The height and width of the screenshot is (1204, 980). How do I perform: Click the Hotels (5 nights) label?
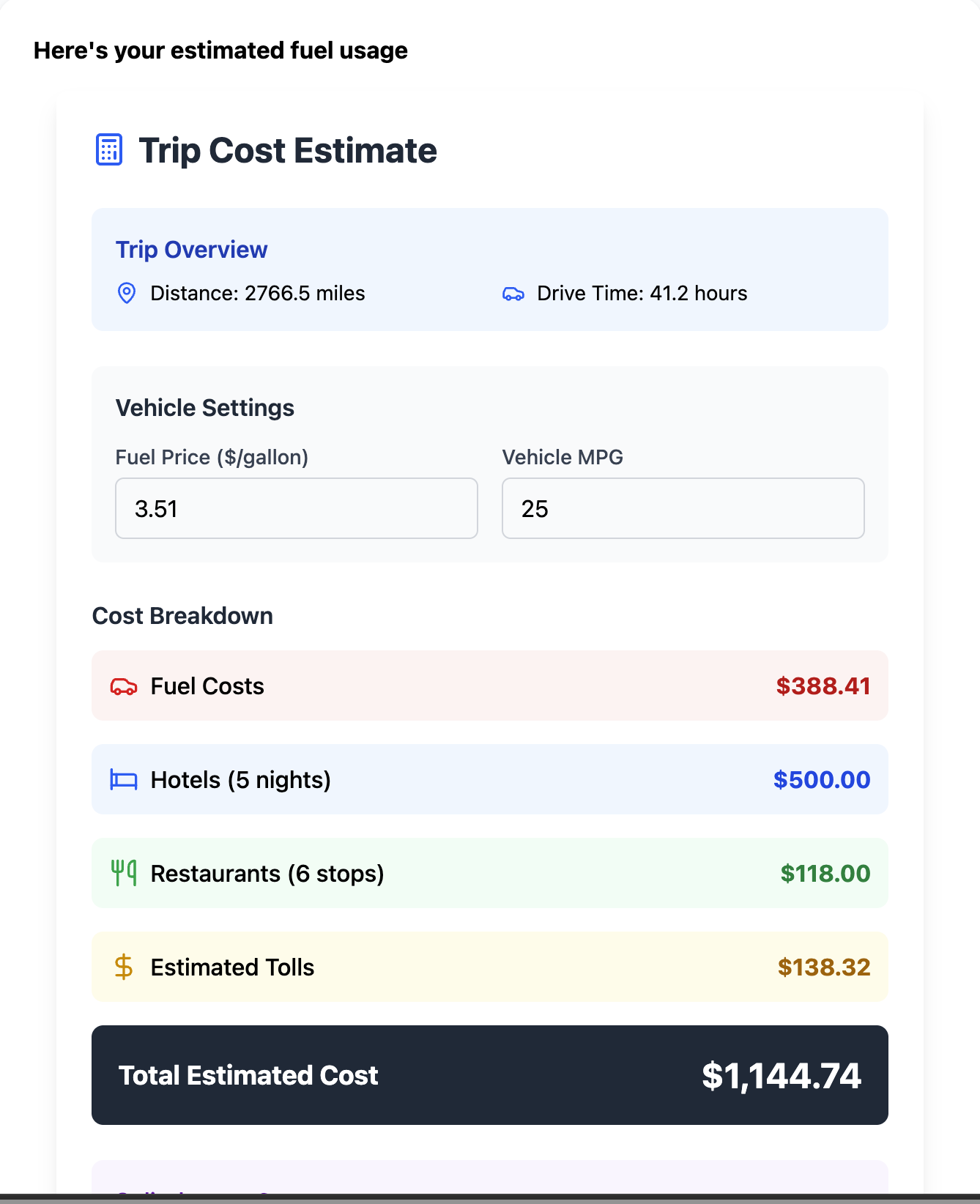point(241,780)
